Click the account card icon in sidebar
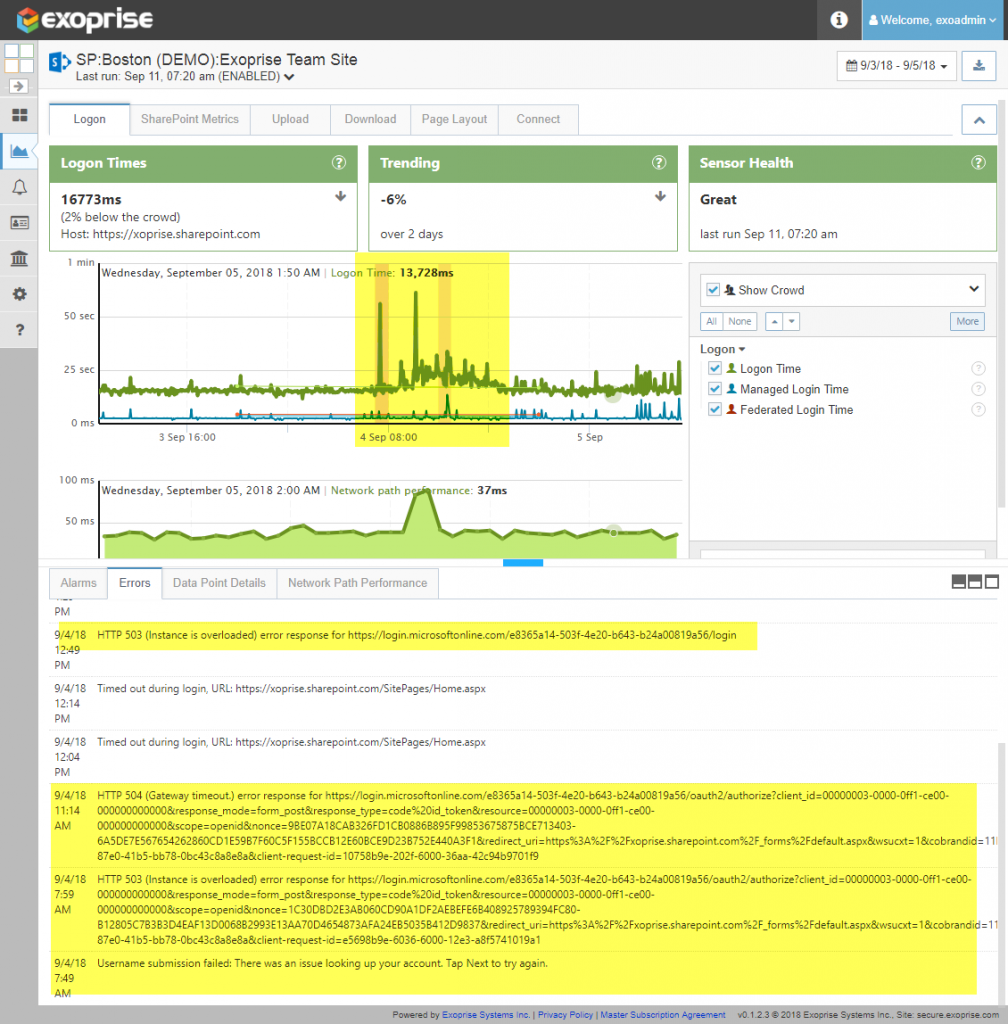Viewport: 1008px width, 1024px height. (21, 223)
